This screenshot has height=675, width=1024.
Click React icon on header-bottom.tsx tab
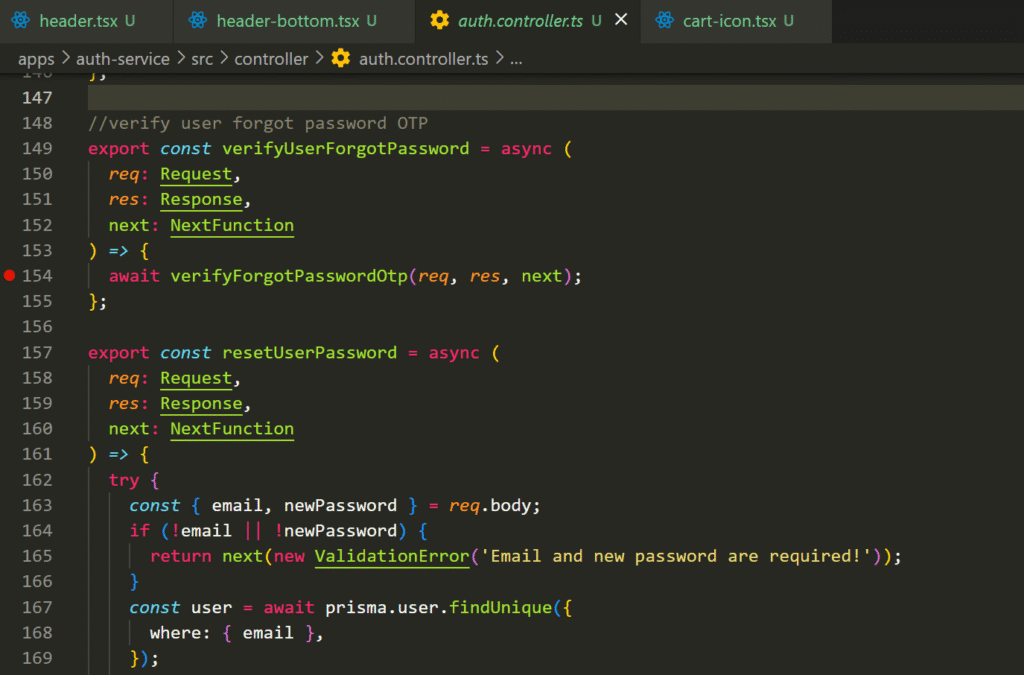tap(198, 20)
